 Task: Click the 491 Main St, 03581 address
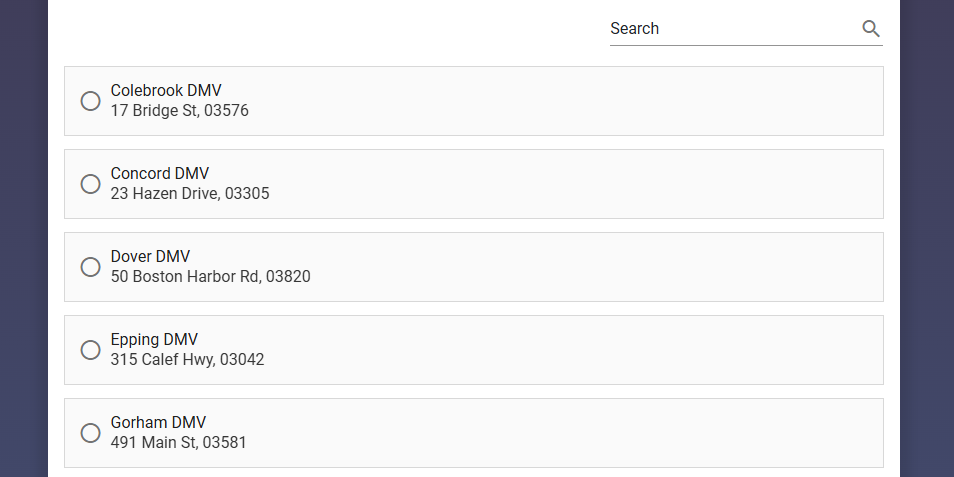pos(178,442)
